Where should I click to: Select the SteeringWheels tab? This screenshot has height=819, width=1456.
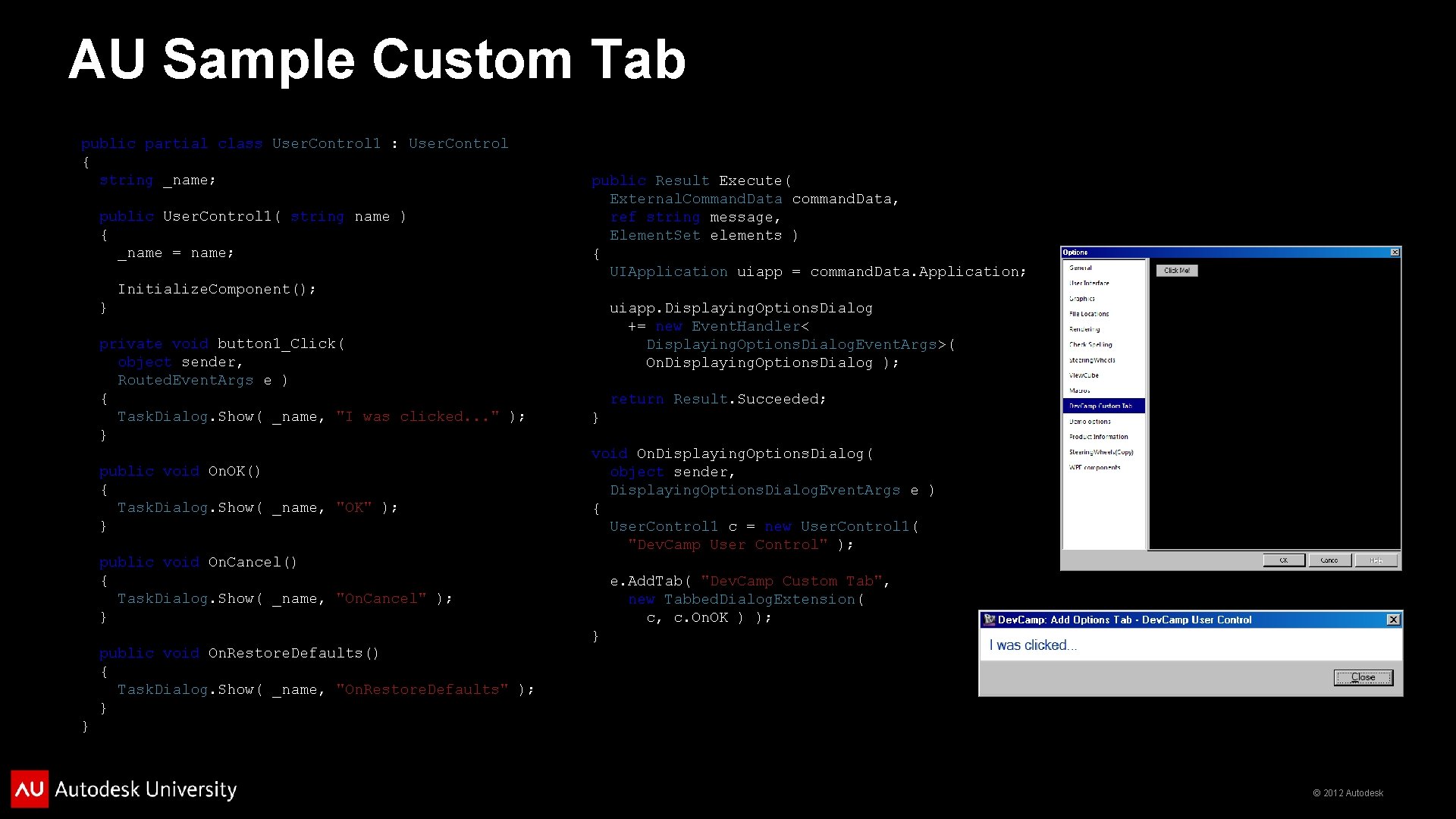(1092, 360)
